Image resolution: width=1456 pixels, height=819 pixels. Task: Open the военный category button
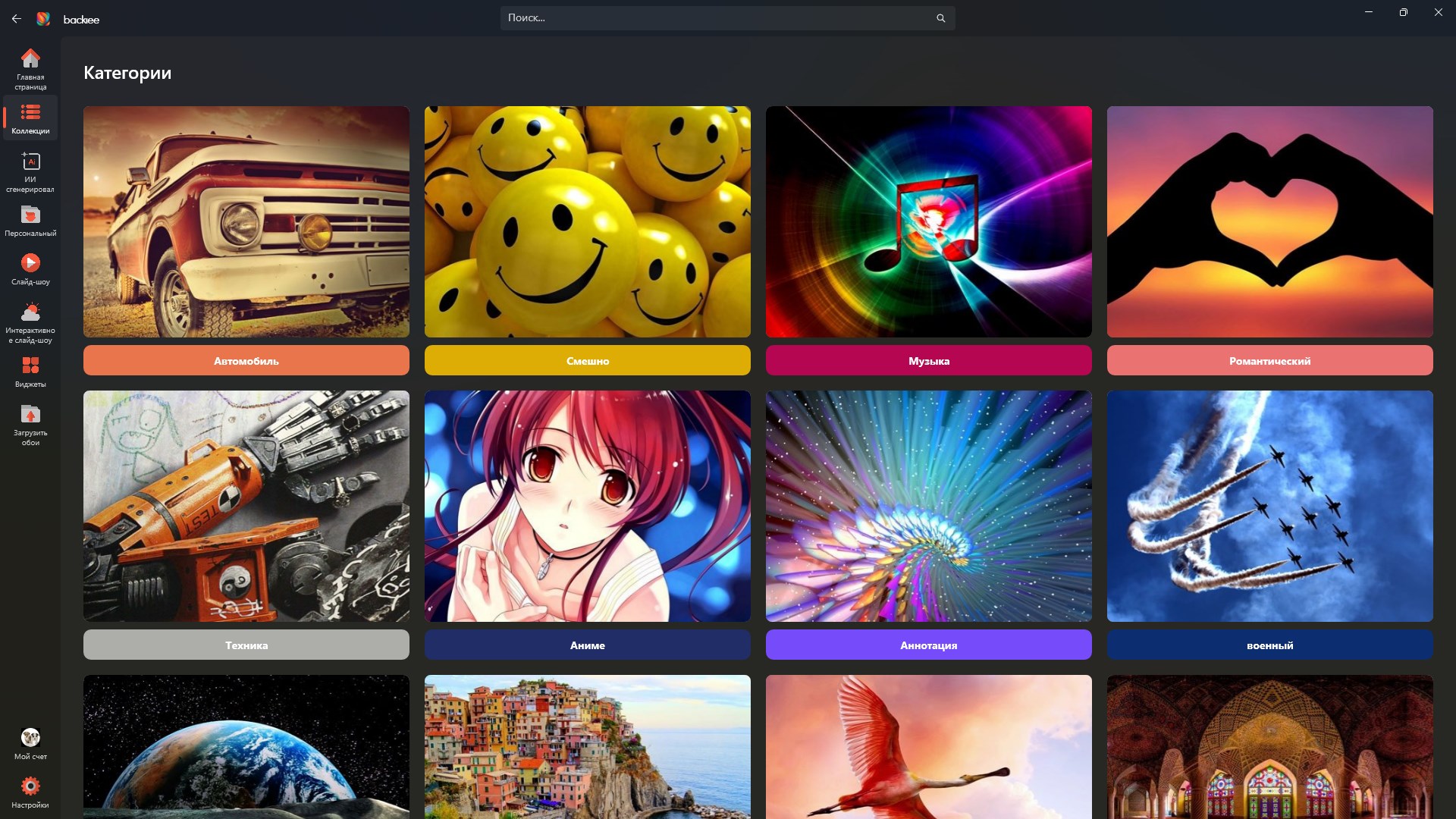click(1270, 645)
